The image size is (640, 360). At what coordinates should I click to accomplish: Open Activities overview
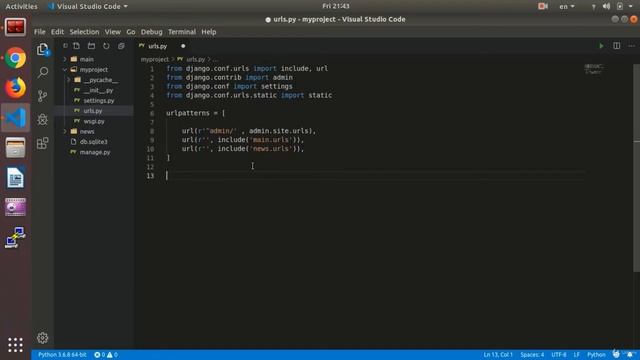coord(21,7)
